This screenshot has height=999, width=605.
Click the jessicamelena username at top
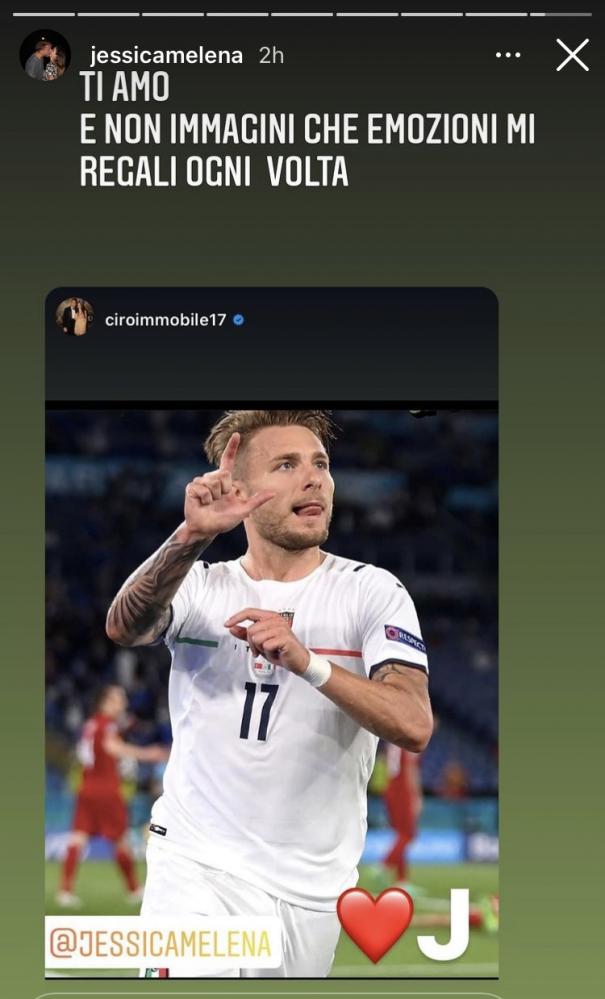point(166,56)
